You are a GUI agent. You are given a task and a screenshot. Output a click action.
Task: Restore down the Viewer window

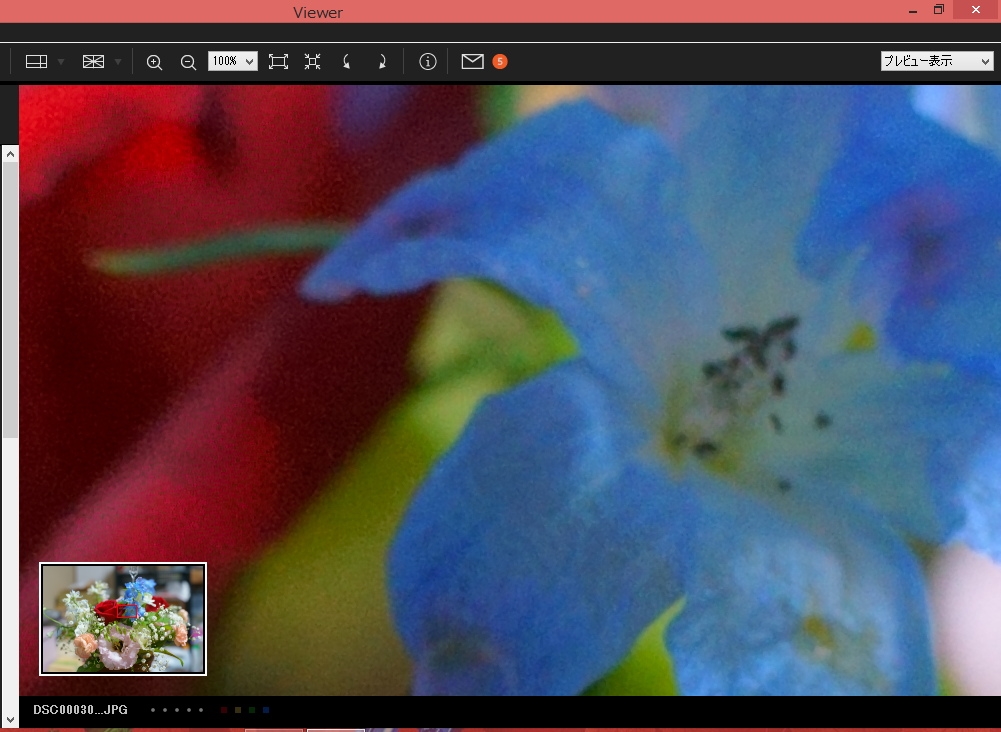(x=938, y=10)
